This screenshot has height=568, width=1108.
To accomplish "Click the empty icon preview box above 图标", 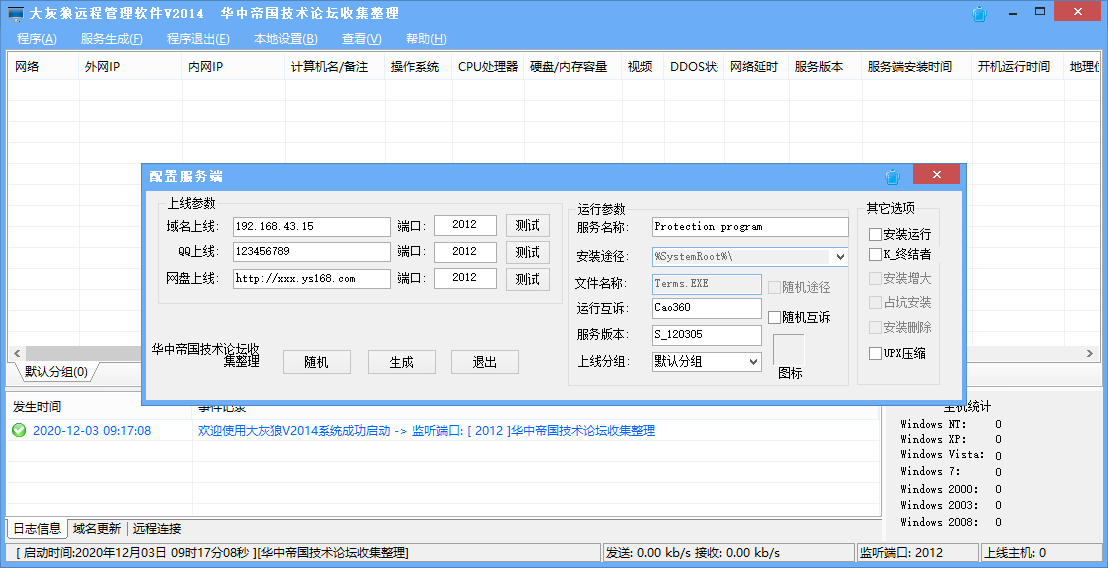I will pos(789,350).
